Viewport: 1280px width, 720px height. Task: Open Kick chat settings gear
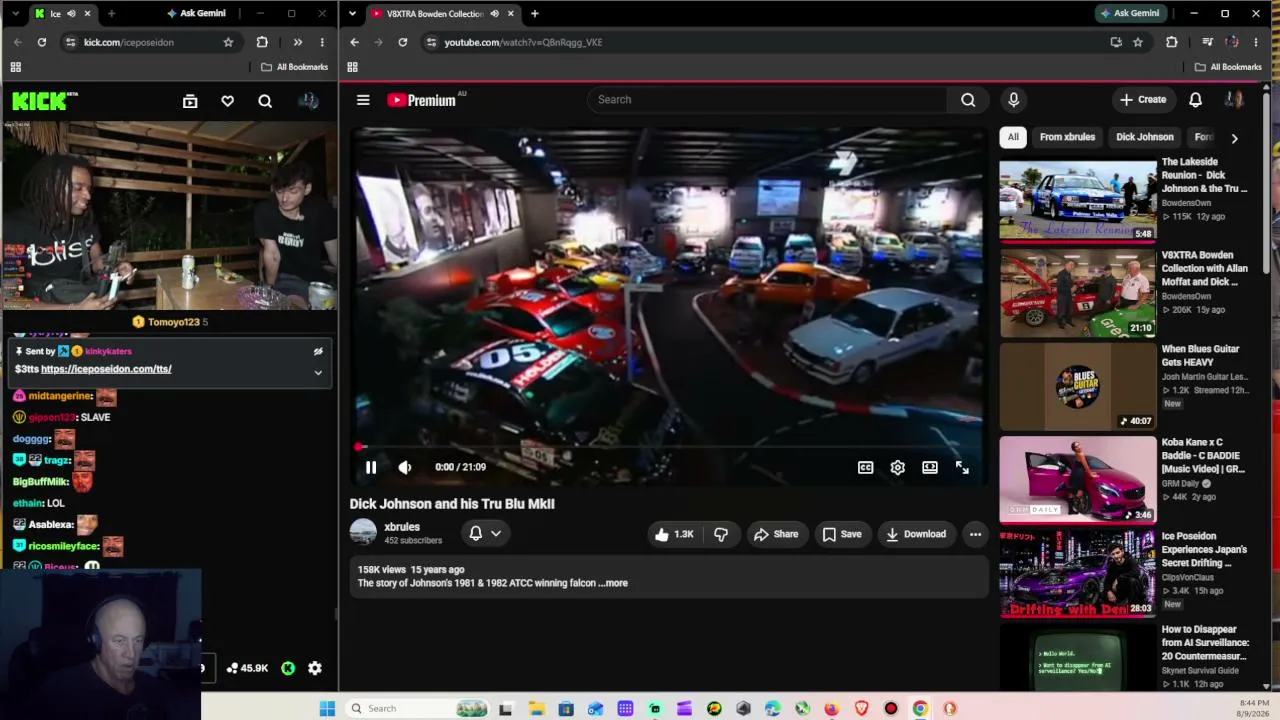coord(315,668)
